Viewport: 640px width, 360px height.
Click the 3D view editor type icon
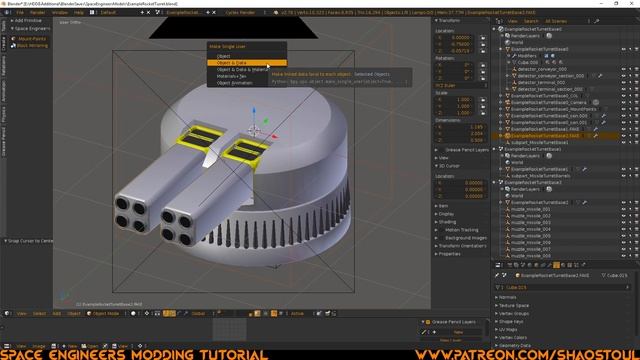(x=7, y=313)
